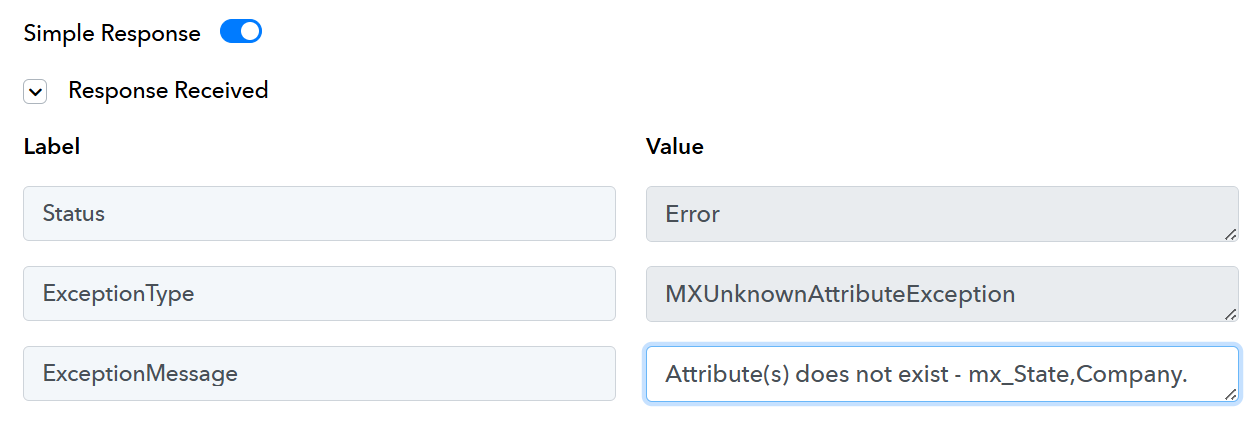This screenshot has width=1257, height=421.
Task: Click the chevron arrow beside Response Received
Action: point(36,92)
